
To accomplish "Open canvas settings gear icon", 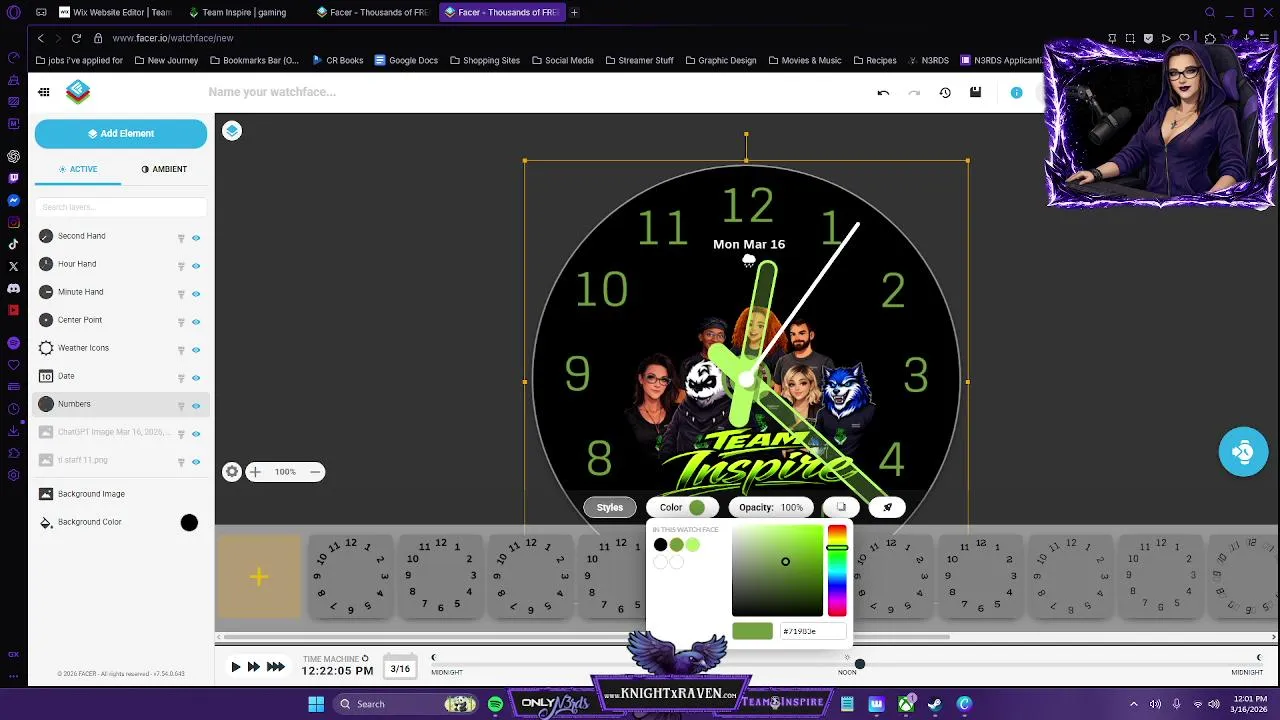I will pos(232,472).
